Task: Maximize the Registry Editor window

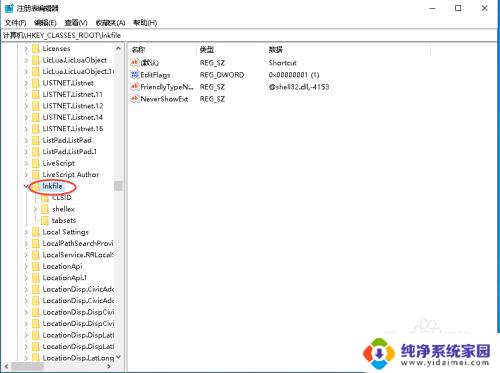Action: (x=458, y=8)
